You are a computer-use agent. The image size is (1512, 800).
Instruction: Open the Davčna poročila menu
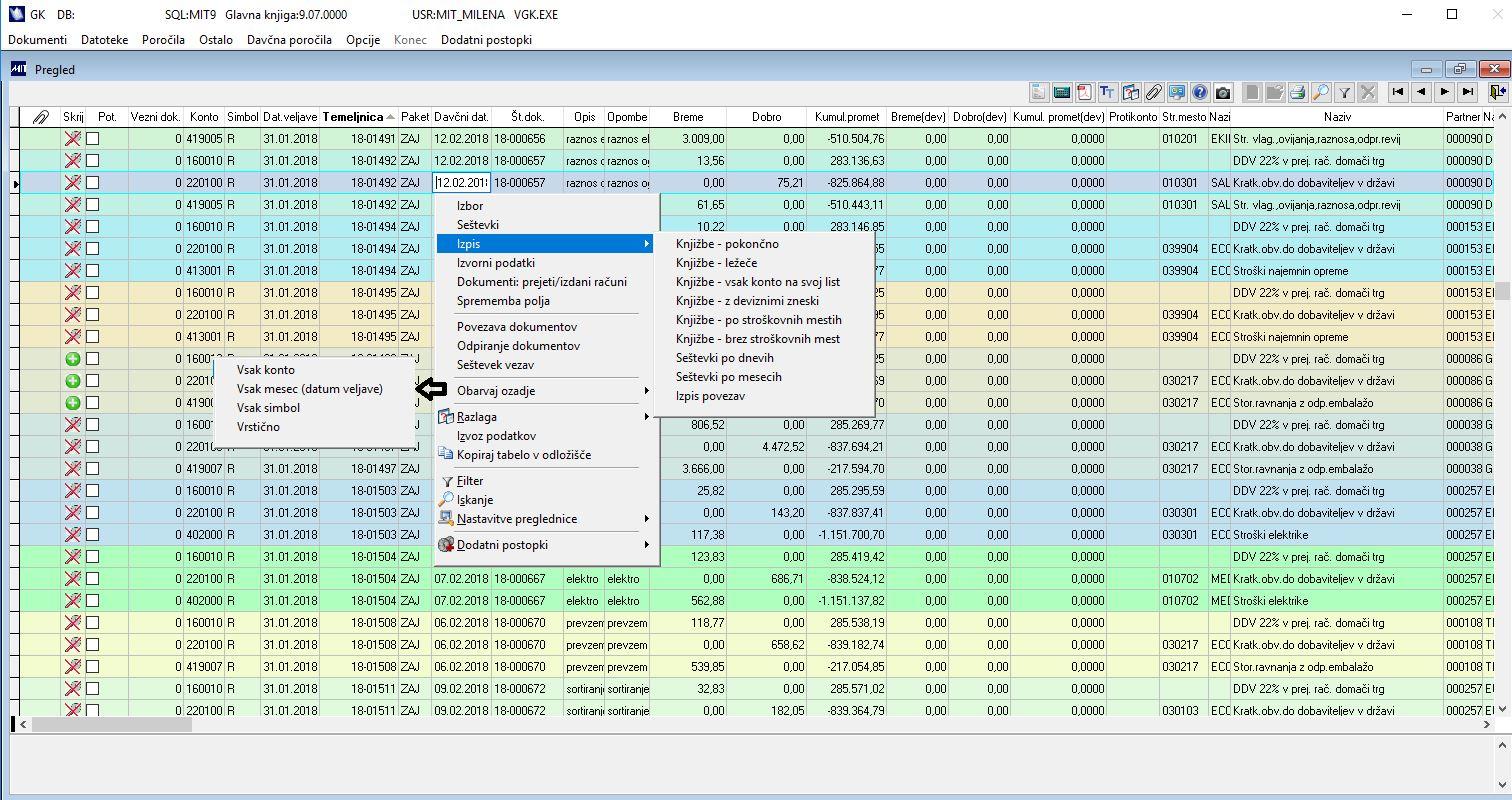click(289, 40)
